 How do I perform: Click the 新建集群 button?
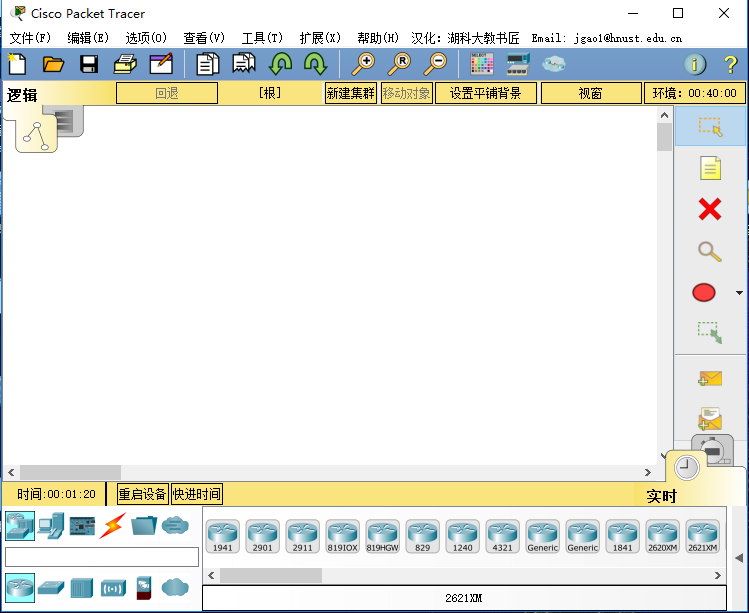tap(351, 93)
